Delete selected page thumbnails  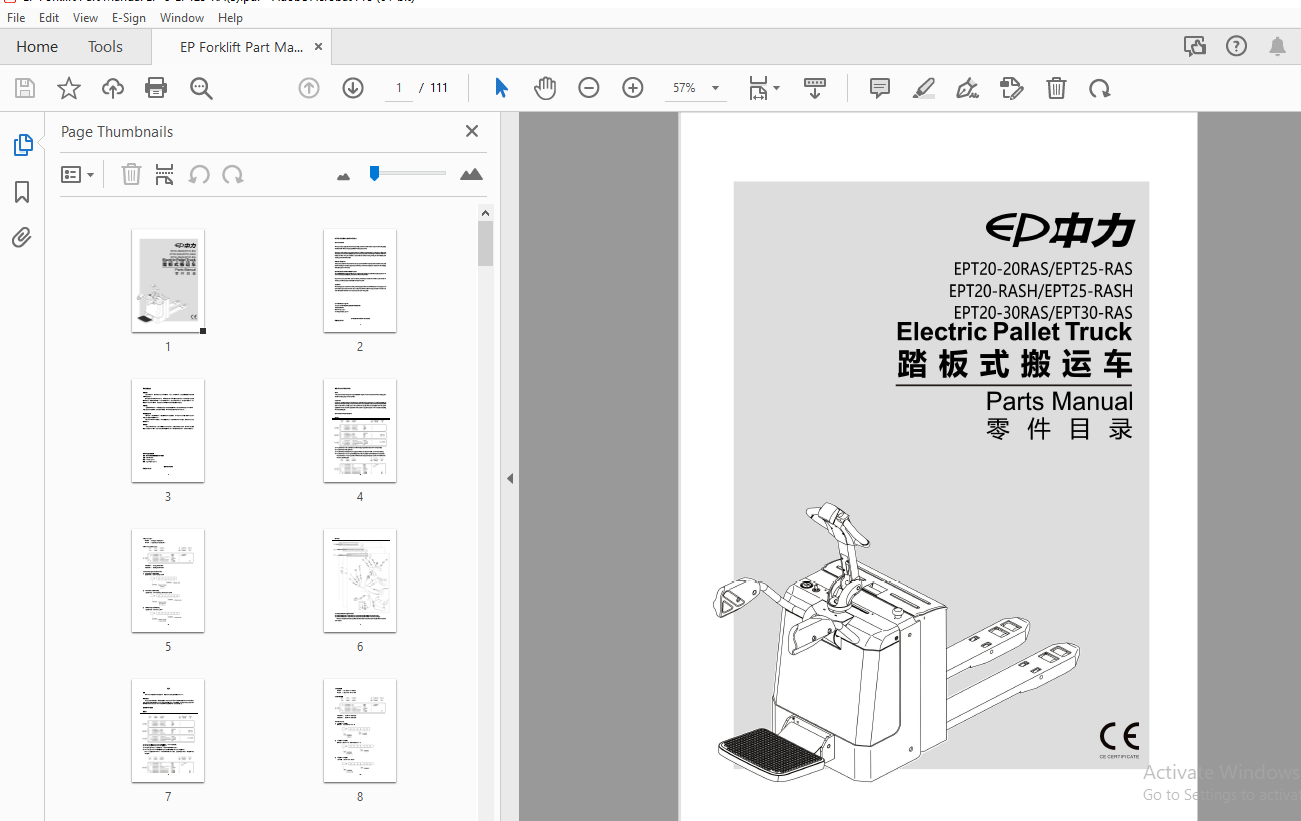[131, 175]
